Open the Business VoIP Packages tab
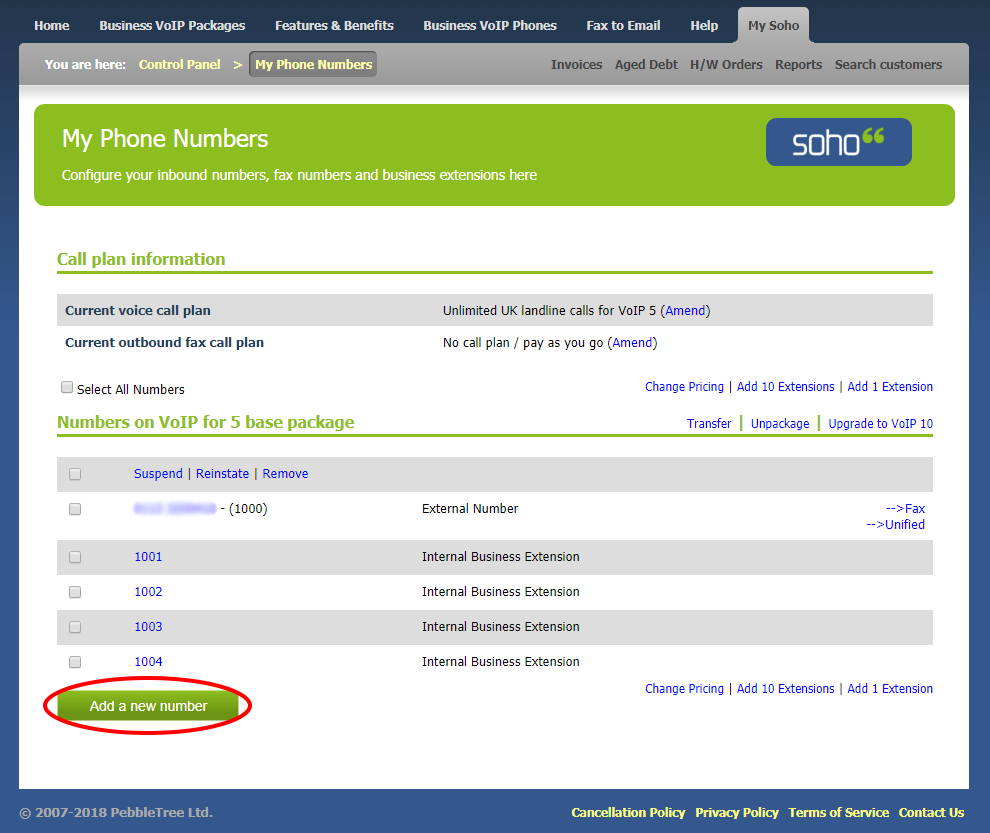 click(x=172, y=25)
